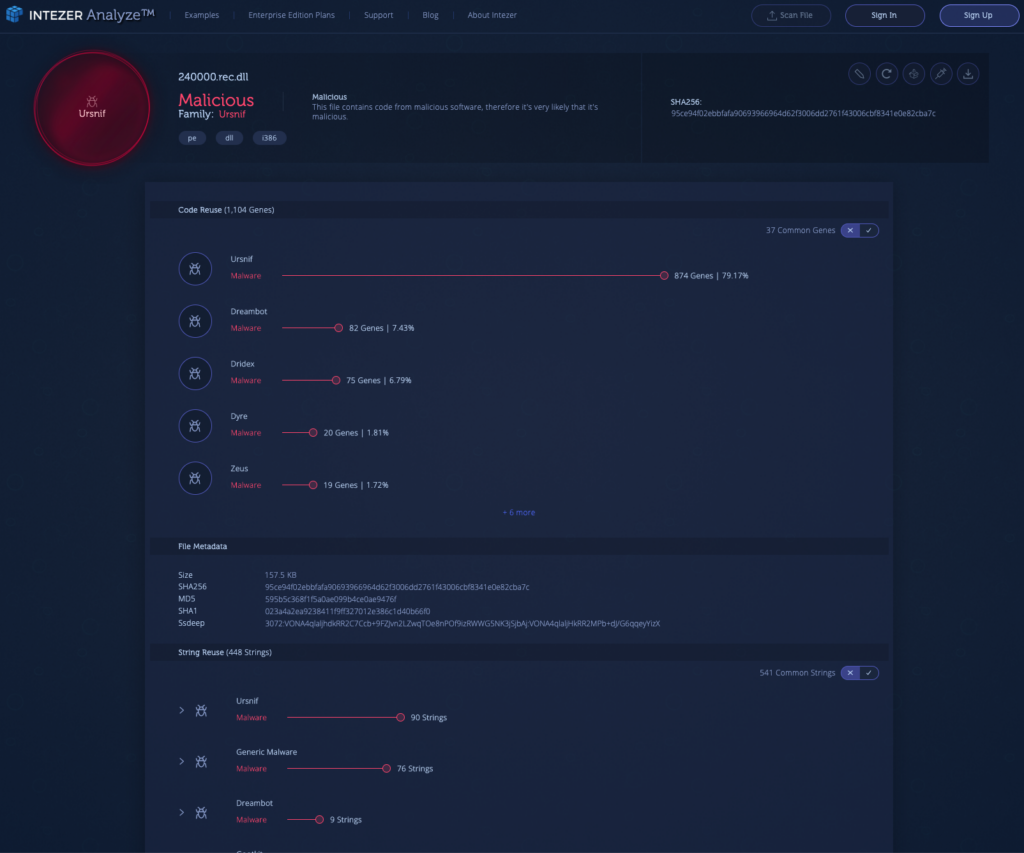Click the pencil edit icon
Image resolution: width=1024 pixels, height=853 pixels.
[859, 73]
